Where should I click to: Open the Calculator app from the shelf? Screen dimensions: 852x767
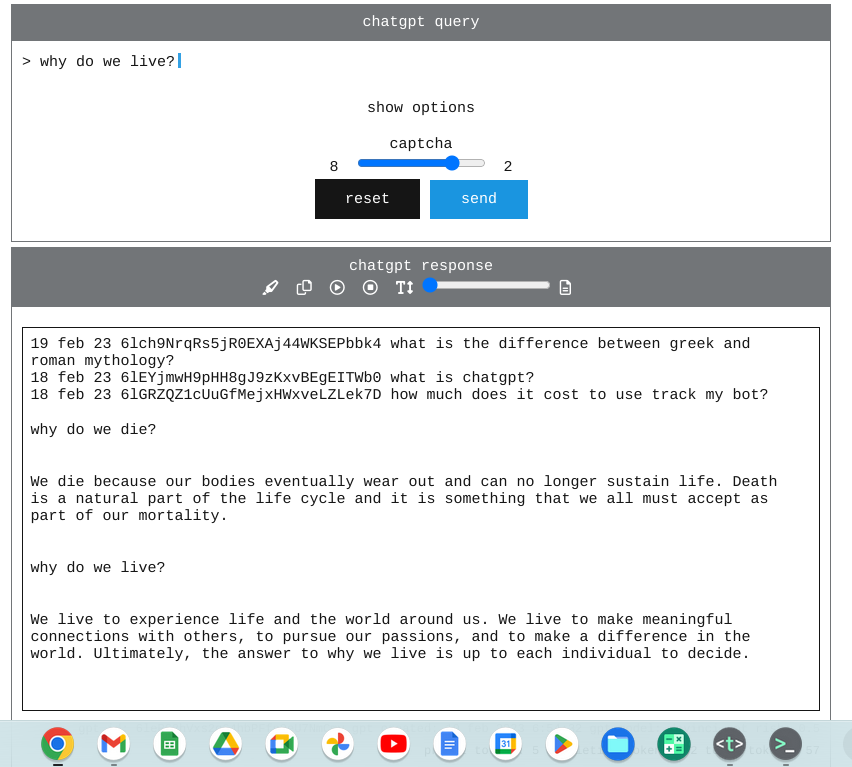(674, 744)
